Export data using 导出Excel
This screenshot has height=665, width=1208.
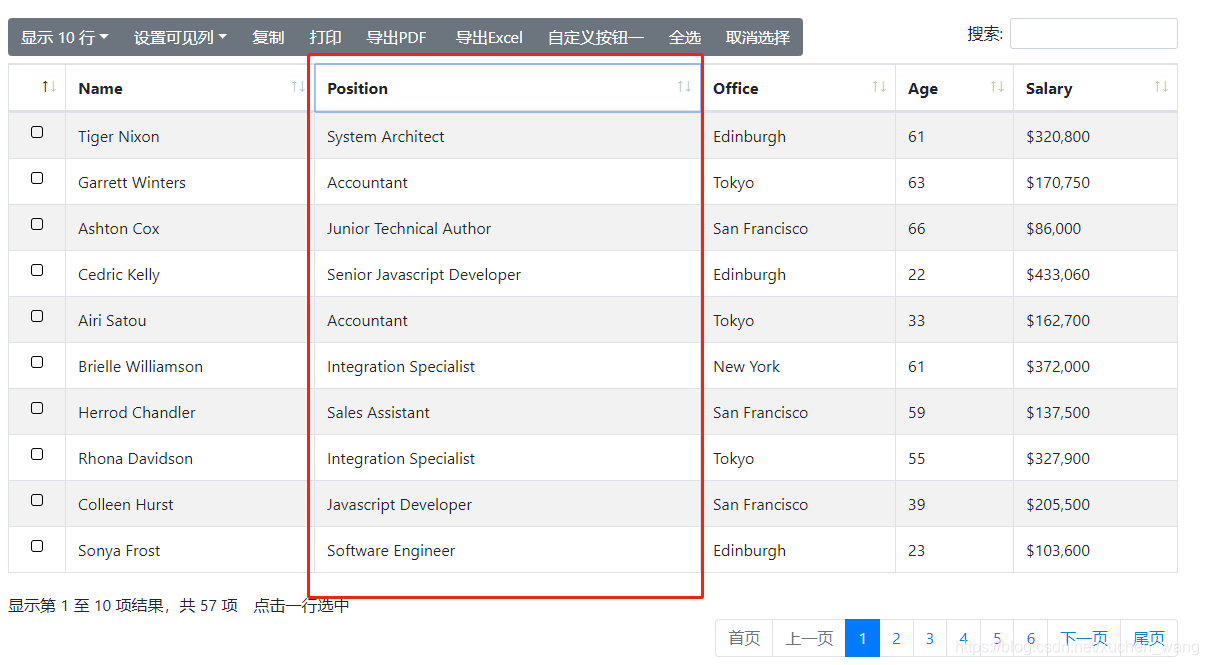489,37
